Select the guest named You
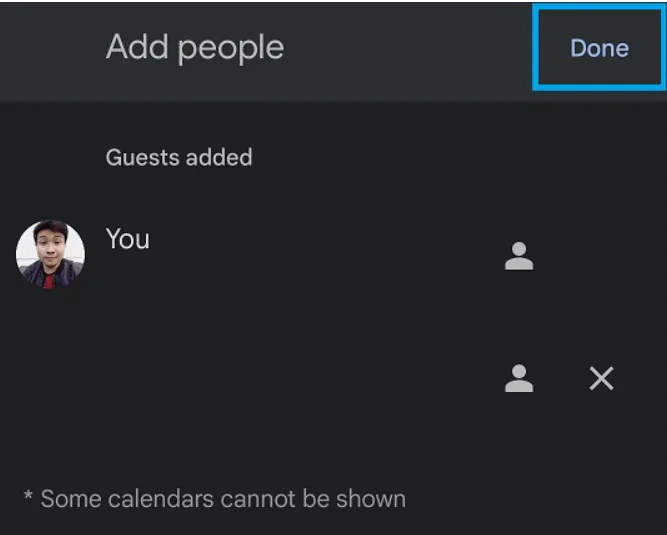This screenshot has width=667, height=535. pyautogui.click(x=128, y=239)
